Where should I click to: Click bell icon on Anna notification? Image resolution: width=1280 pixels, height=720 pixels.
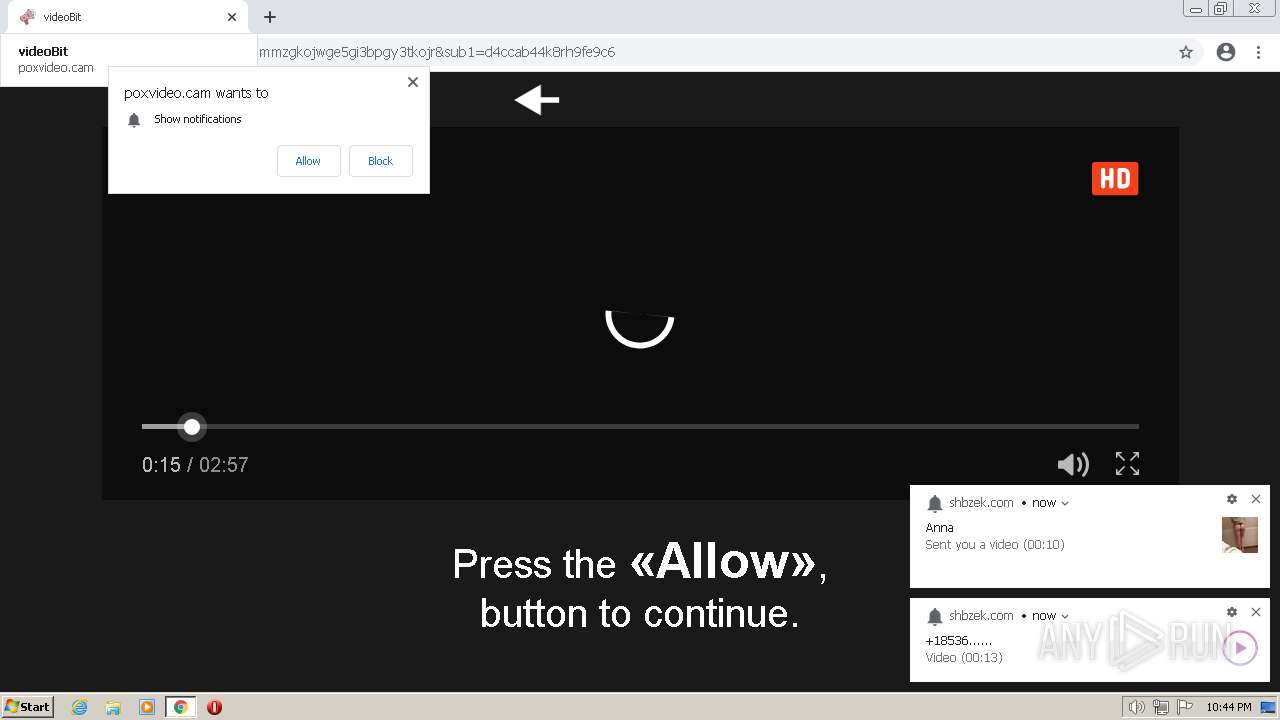tap(935, 503)
